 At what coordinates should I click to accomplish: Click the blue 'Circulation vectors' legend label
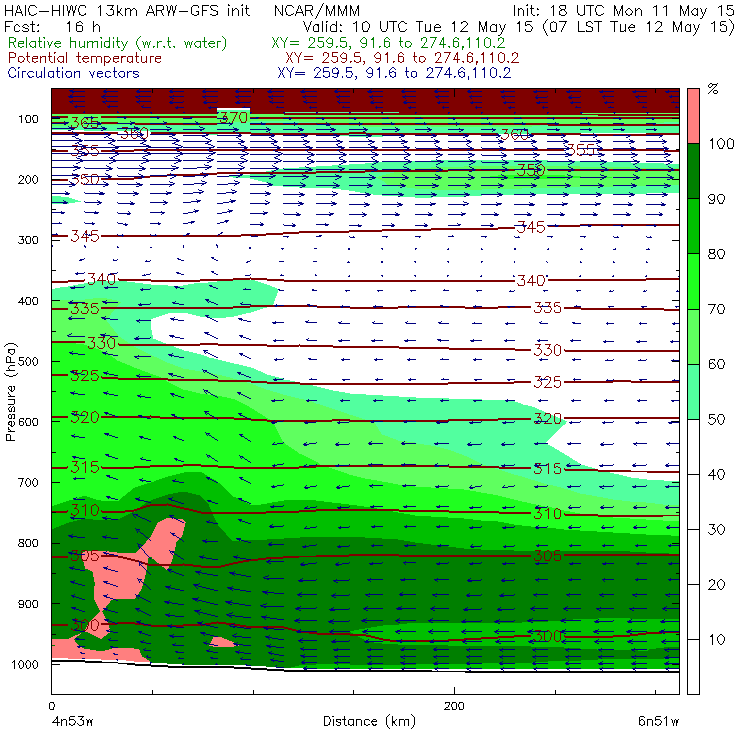[x=74, y=73]
